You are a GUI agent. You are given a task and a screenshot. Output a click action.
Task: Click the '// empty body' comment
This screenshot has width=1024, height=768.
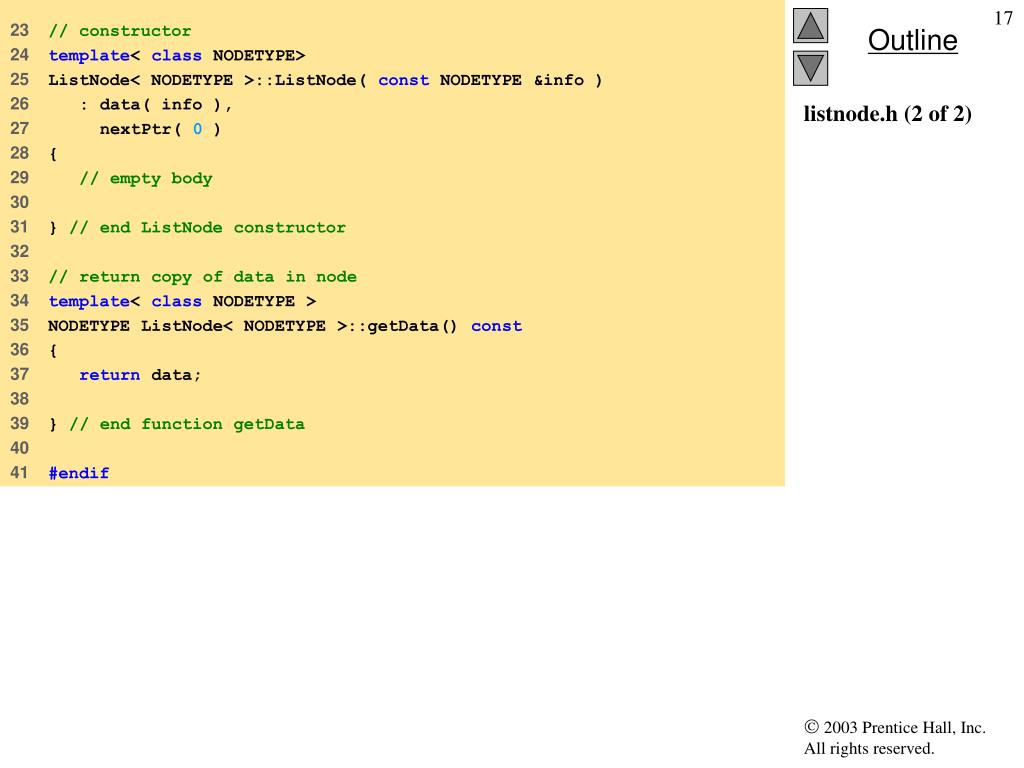click(146, 178)
